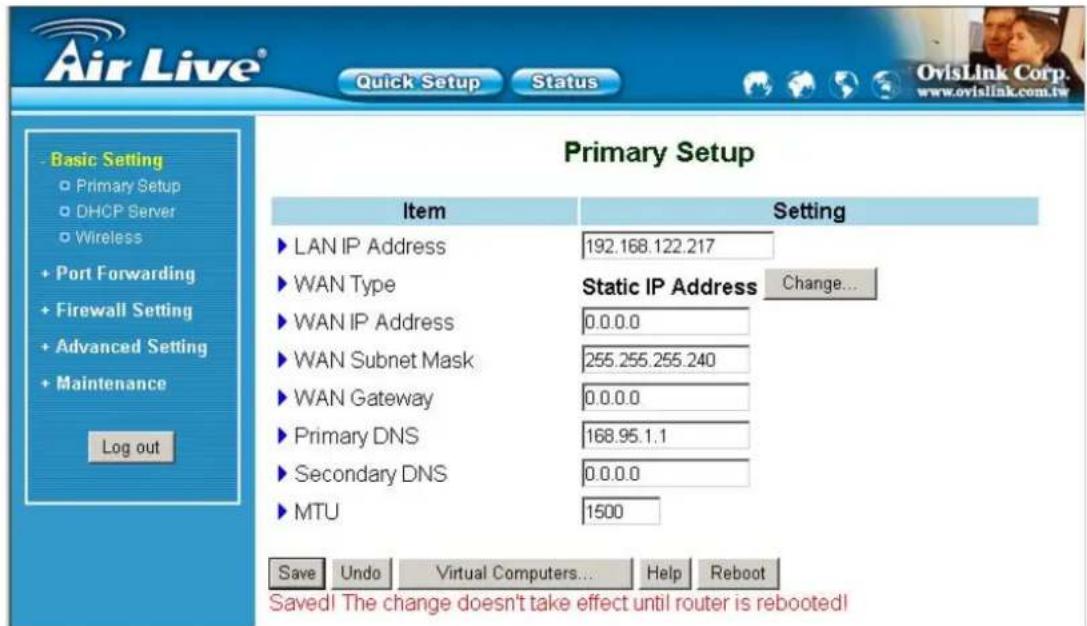Click the WAN IP Address field
Image resolution: width=1087 pixels, height=626 pixels.
(x=666, y=322)
